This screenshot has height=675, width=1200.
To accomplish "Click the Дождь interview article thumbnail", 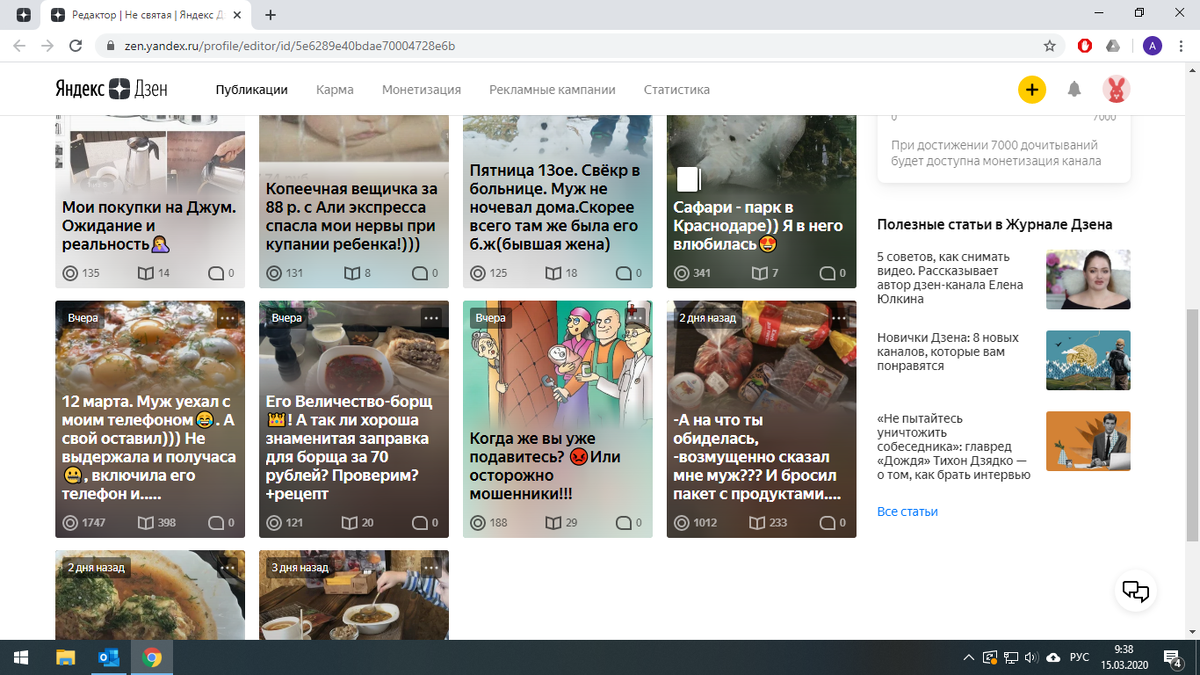I will click(x=1088, y=441).
